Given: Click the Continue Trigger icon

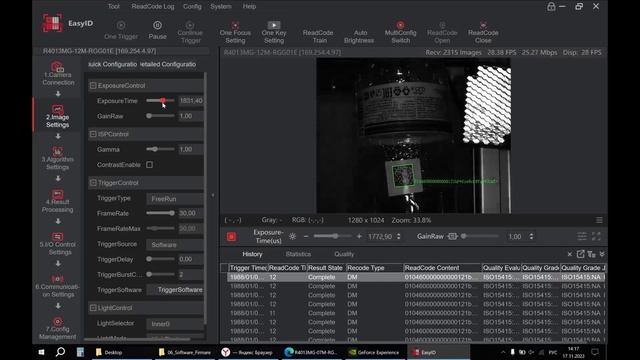Looking at the screenshot, I should pos(190,25).
